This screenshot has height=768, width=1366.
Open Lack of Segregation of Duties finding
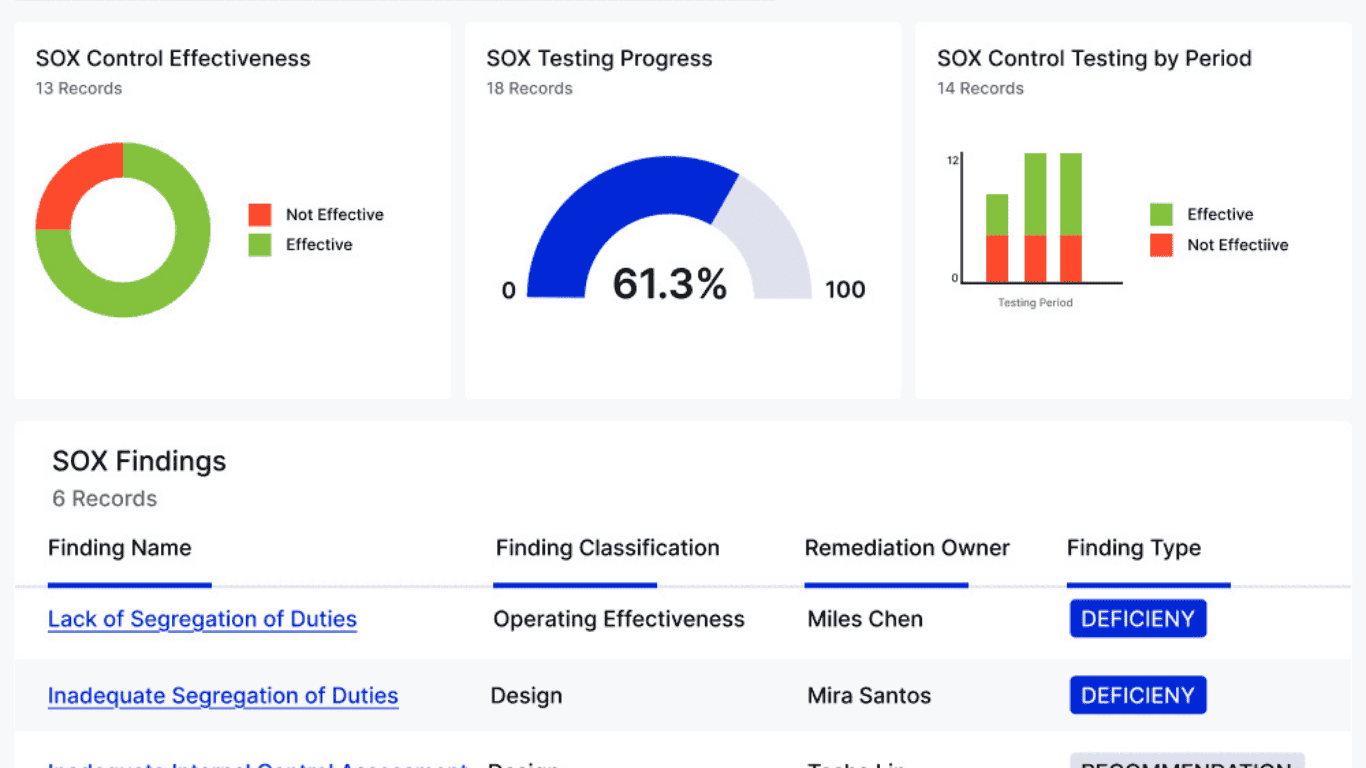[202, 619]
